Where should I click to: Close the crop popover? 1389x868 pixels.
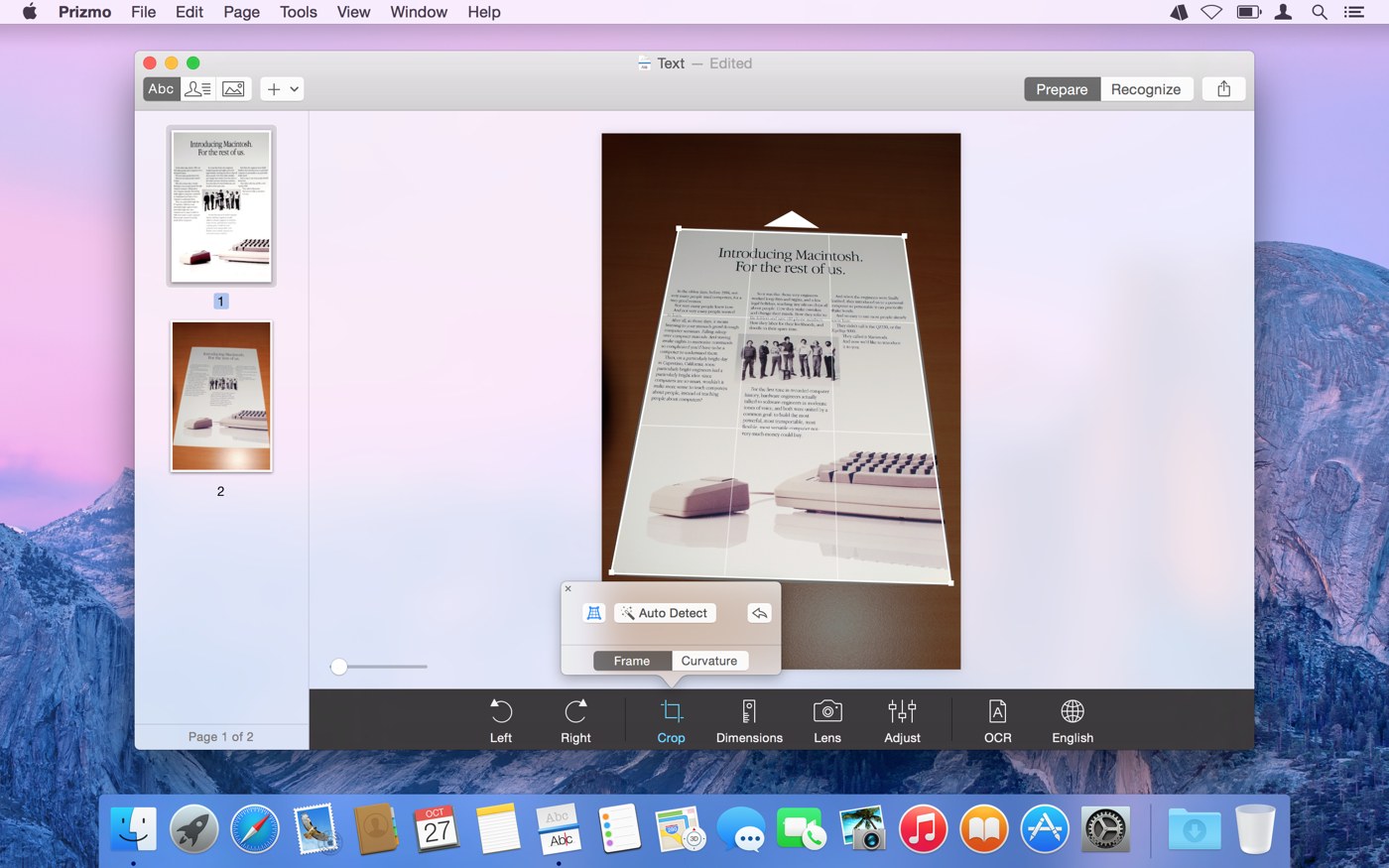[x=568, y=588]
